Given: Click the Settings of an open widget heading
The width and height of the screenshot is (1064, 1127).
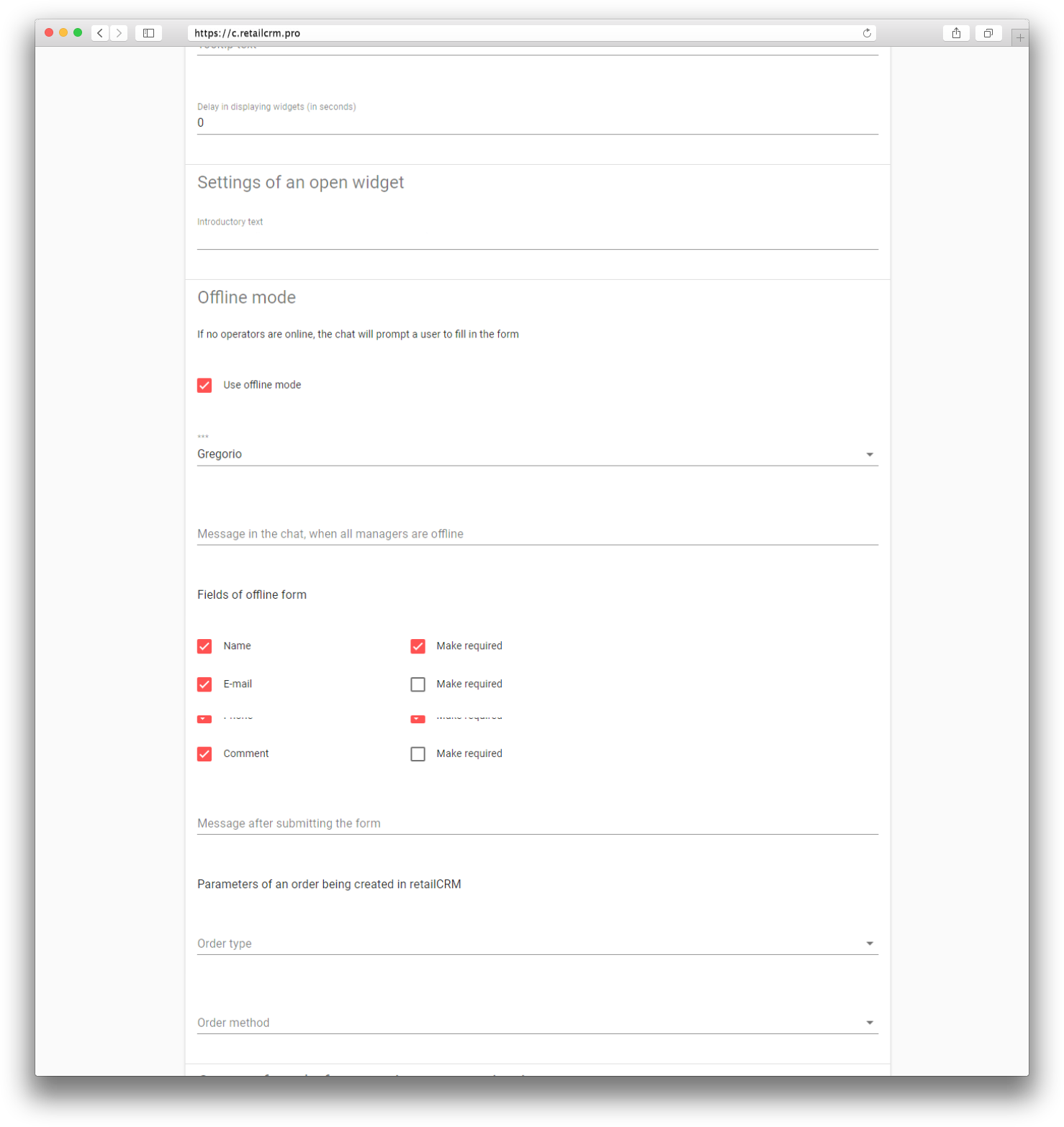Looking at the screenshot, I should 300,183.
